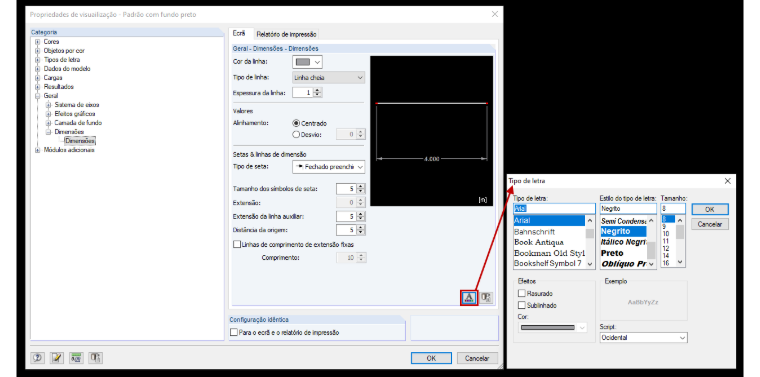
Task: Select the highlighted Dimensões leaf item
Action: [80, 141]
